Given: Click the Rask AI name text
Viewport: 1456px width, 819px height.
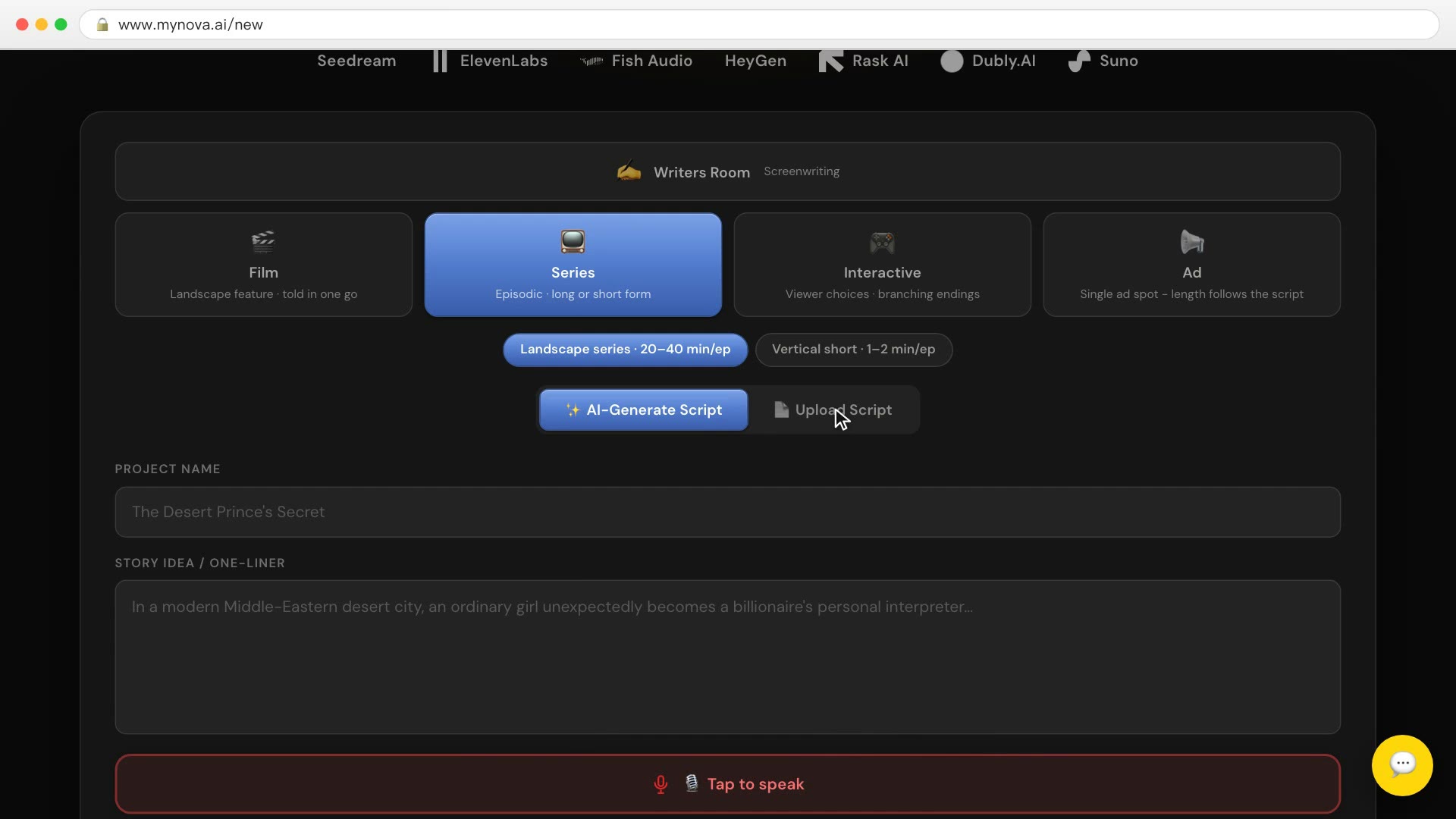Looking at the screenshot, I should click(880, 61).
